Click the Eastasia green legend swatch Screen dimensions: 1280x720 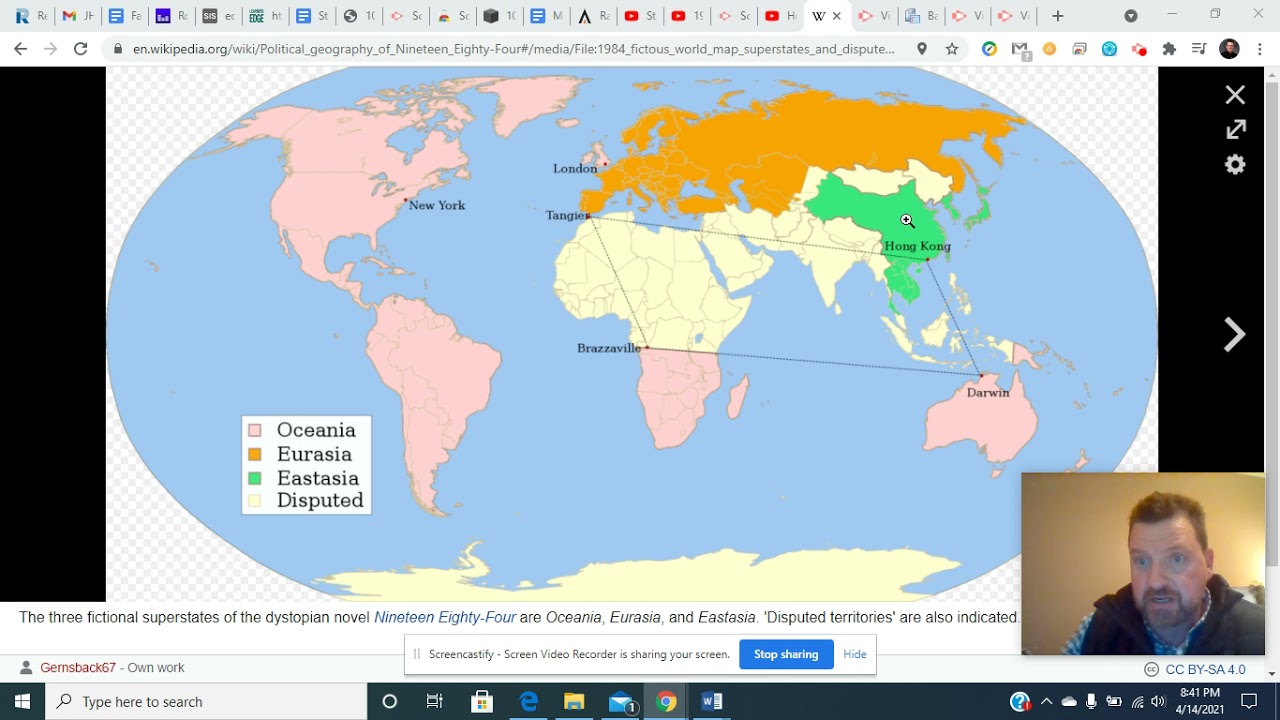pyautogui.click(x=255, y=478)
